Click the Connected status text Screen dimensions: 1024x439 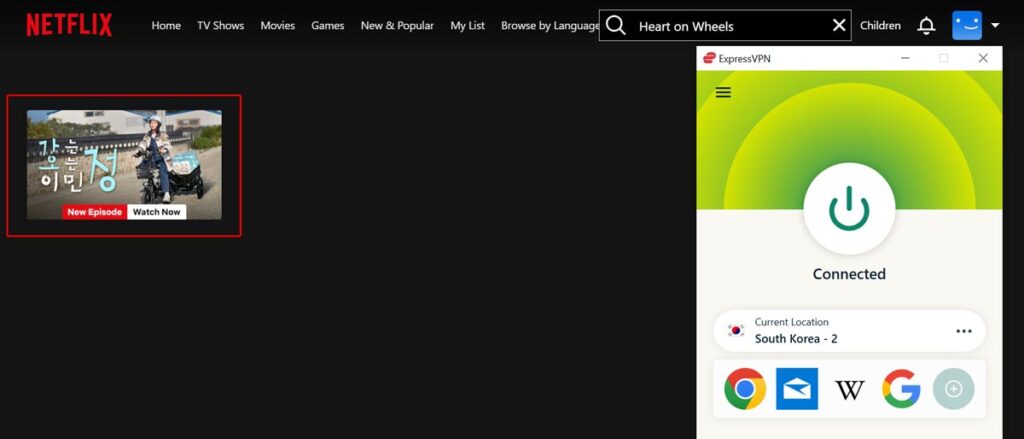[x=849, y=274]
